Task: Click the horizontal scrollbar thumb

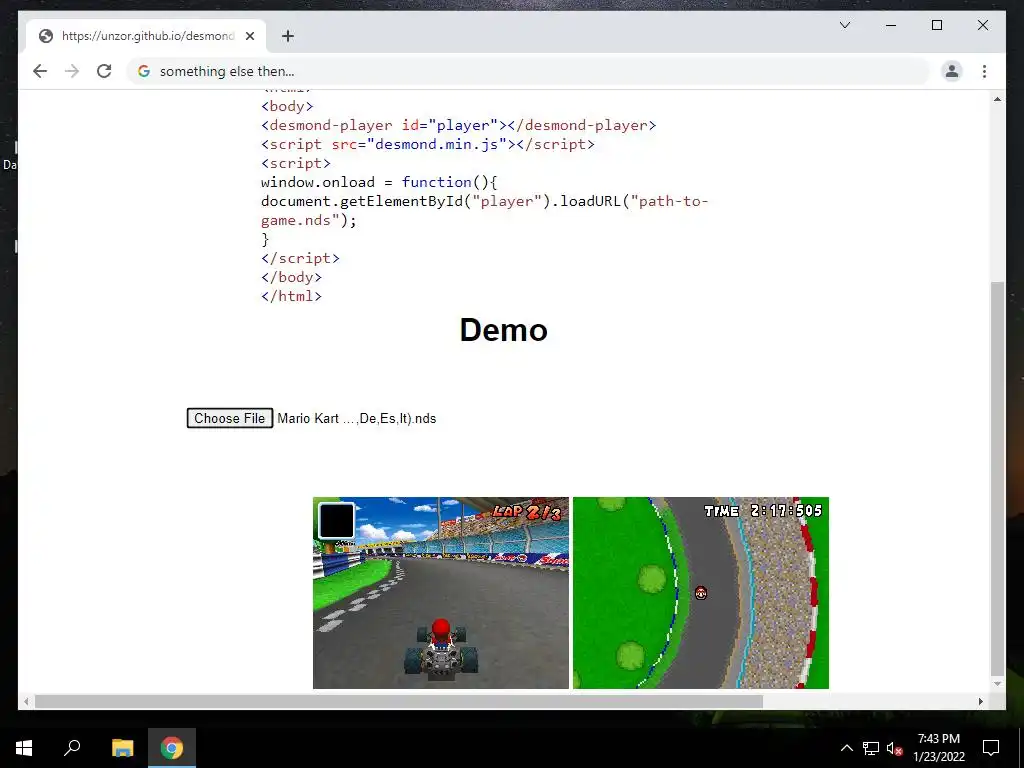Action: (x=398, y=701)
